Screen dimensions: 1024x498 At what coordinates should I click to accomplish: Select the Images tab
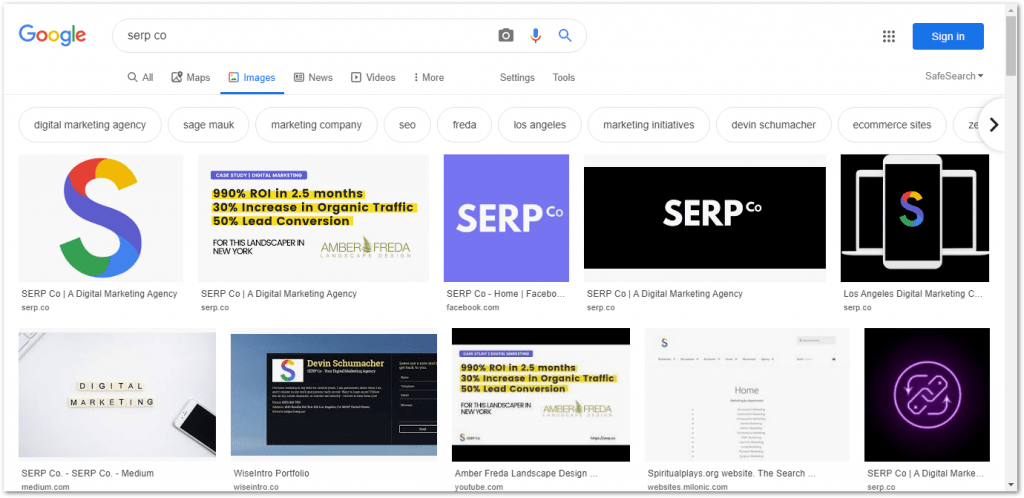pos(251,78)
